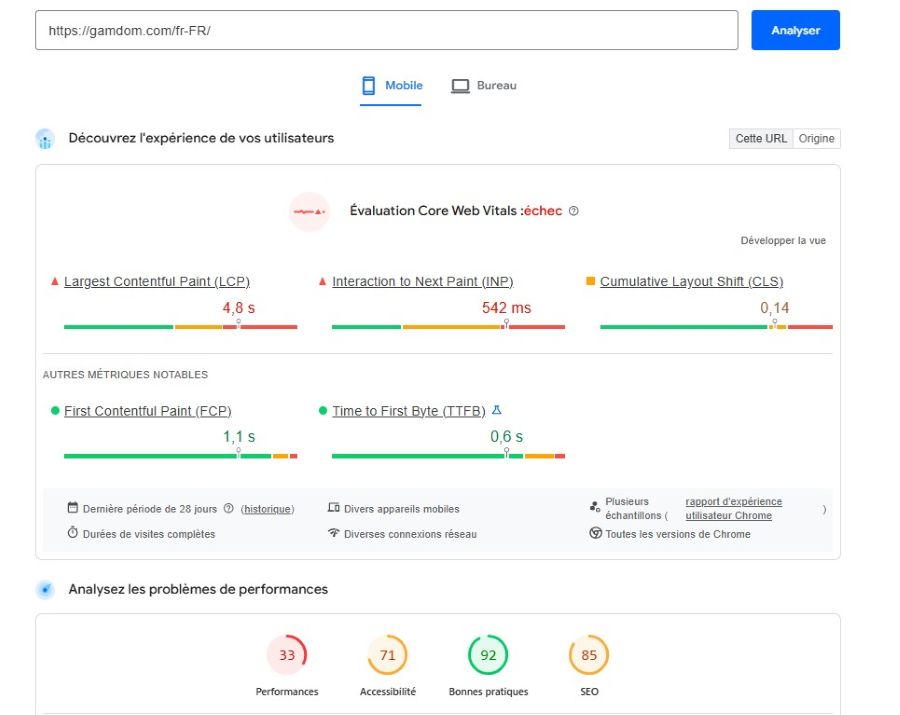Click the TTFB distribution bar

(448, 456)
